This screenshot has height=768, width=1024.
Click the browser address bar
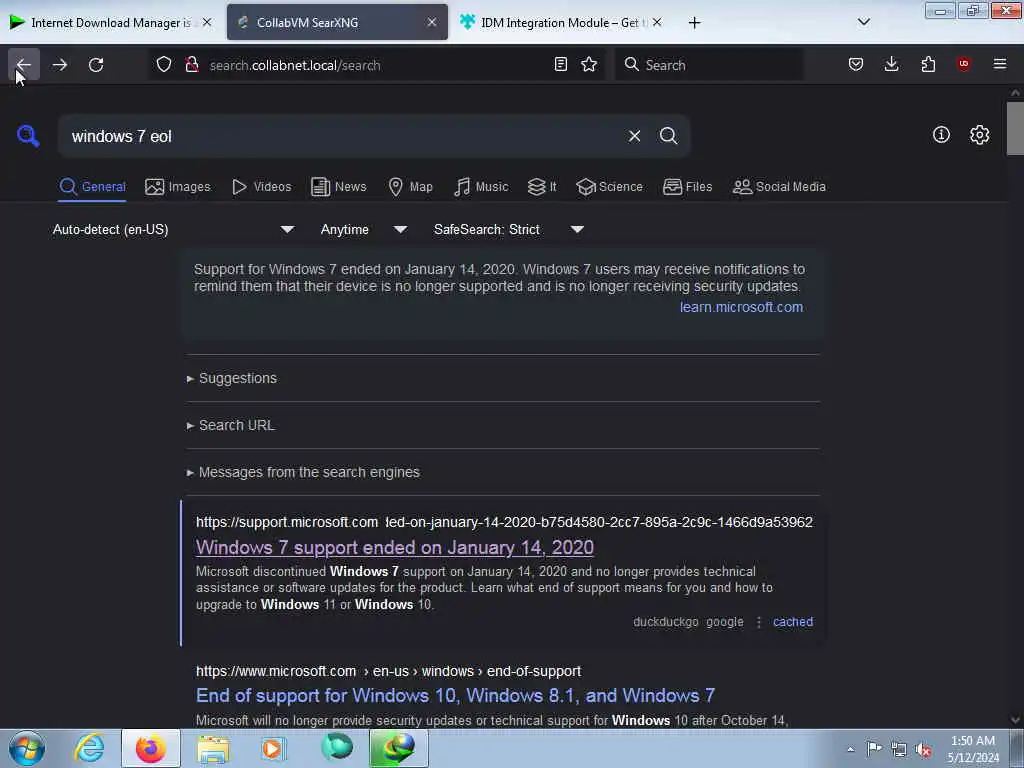click(379, 65)
